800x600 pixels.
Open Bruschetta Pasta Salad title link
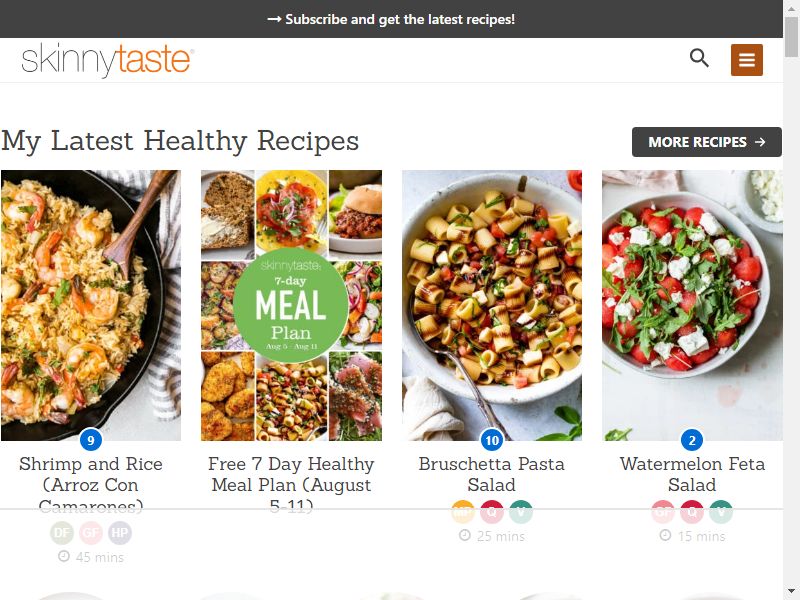[x=492, y=474]
